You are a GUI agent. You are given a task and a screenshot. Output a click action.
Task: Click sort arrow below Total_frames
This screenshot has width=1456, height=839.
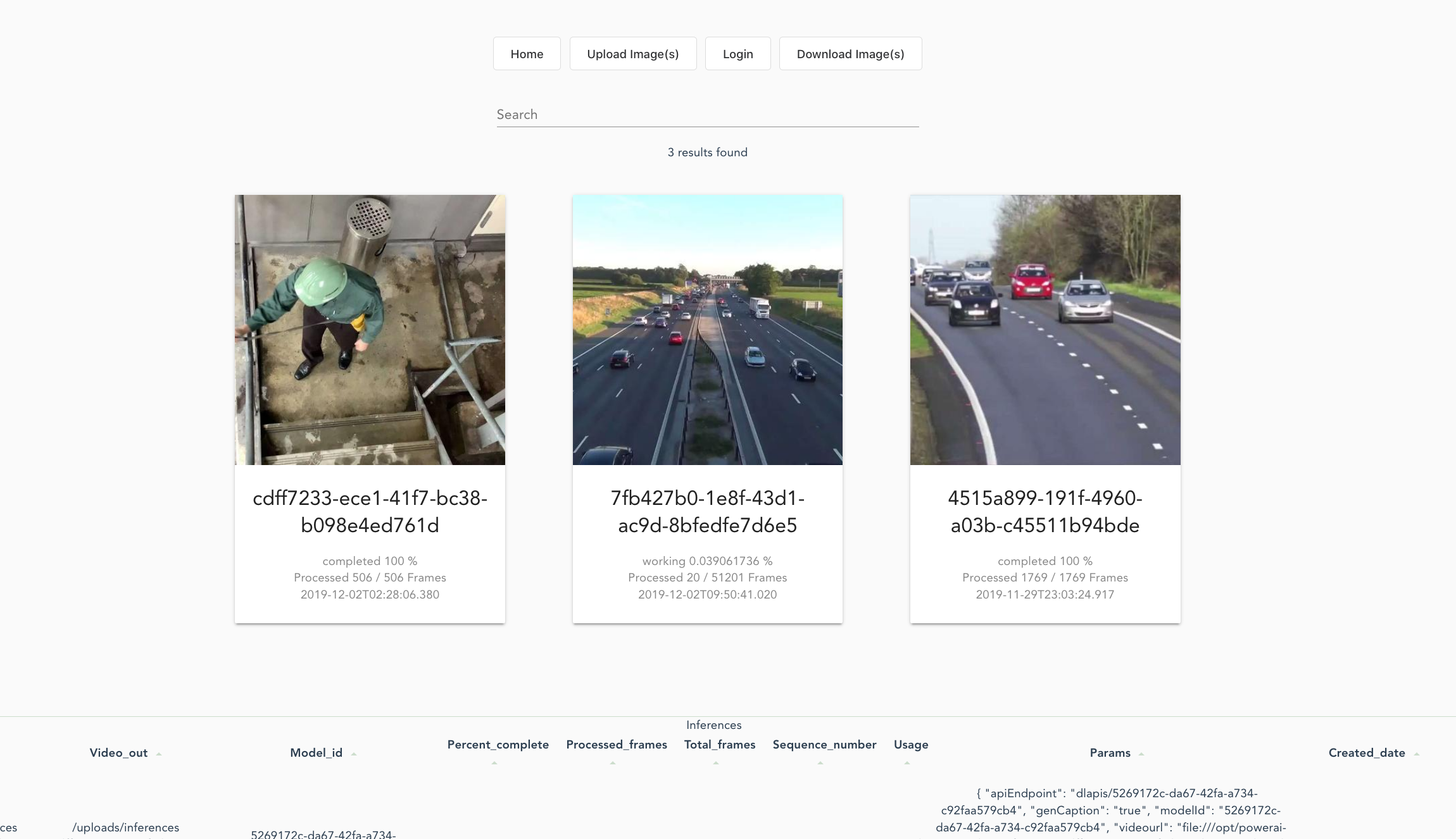(716, 763)
